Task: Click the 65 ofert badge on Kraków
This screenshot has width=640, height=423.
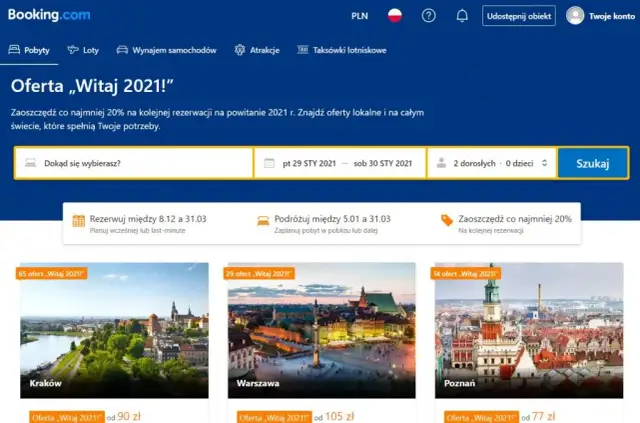Action: 52,274
